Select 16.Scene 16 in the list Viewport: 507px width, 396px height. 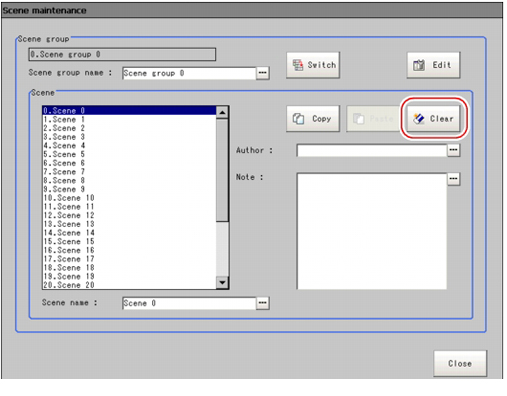coord(129,250)
